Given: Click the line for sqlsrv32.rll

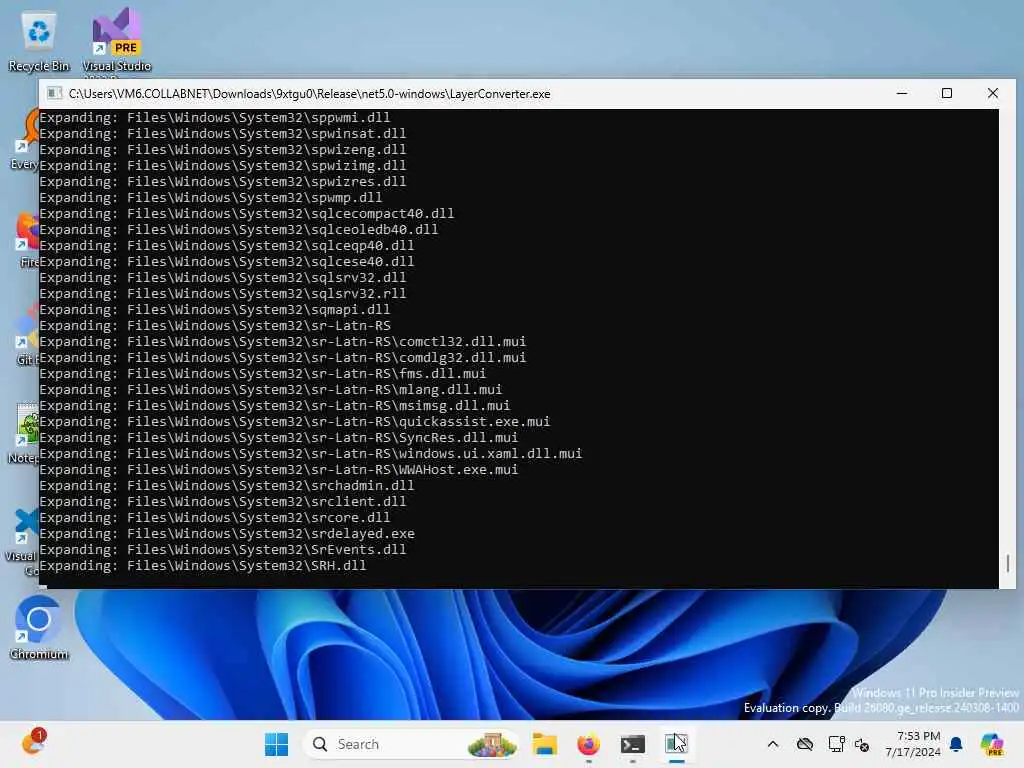Looking at the screenshot, I should pyautogui.click(x=223, y=294).
